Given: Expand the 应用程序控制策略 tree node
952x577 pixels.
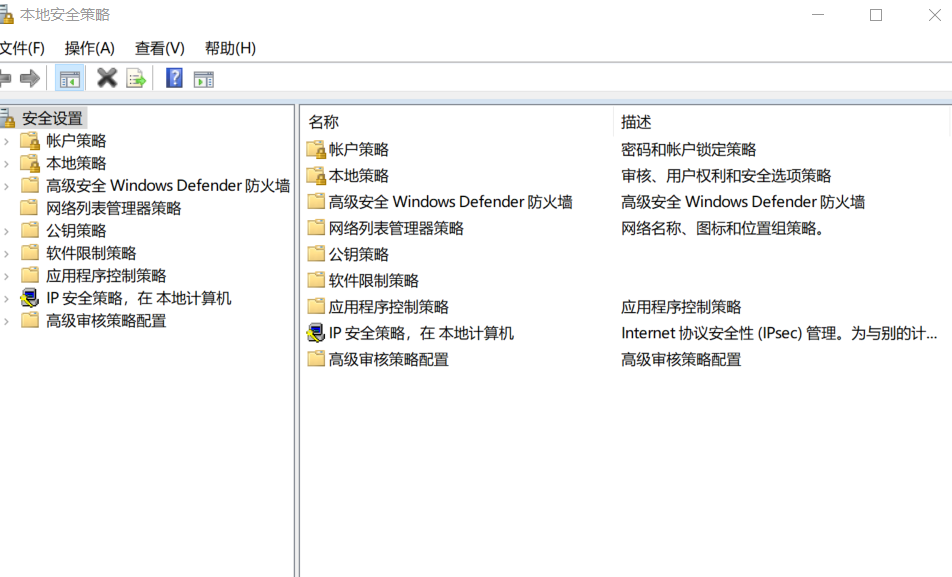Looking at the screenshot, I should coord(6,276).
